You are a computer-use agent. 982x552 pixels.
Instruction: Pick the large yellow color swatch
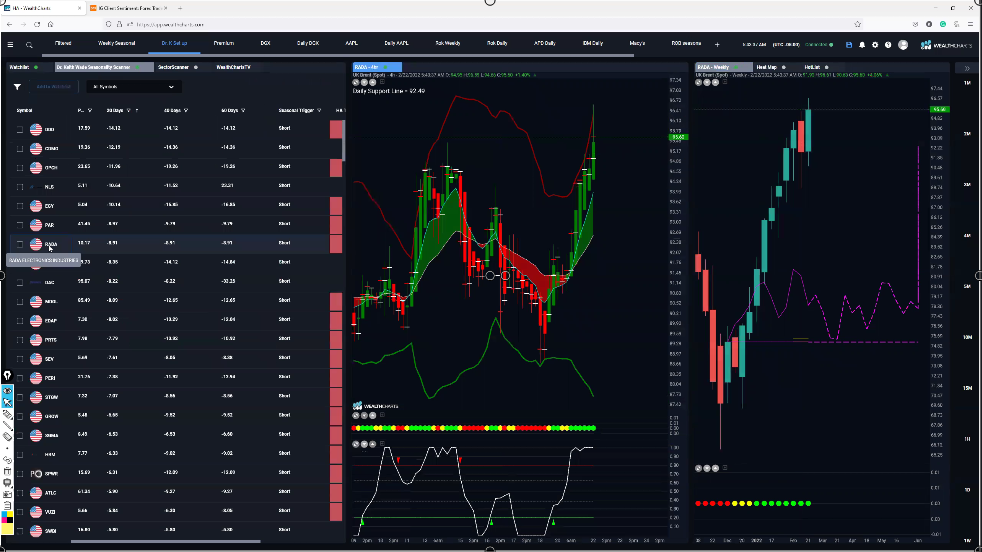tap(7, 529)
